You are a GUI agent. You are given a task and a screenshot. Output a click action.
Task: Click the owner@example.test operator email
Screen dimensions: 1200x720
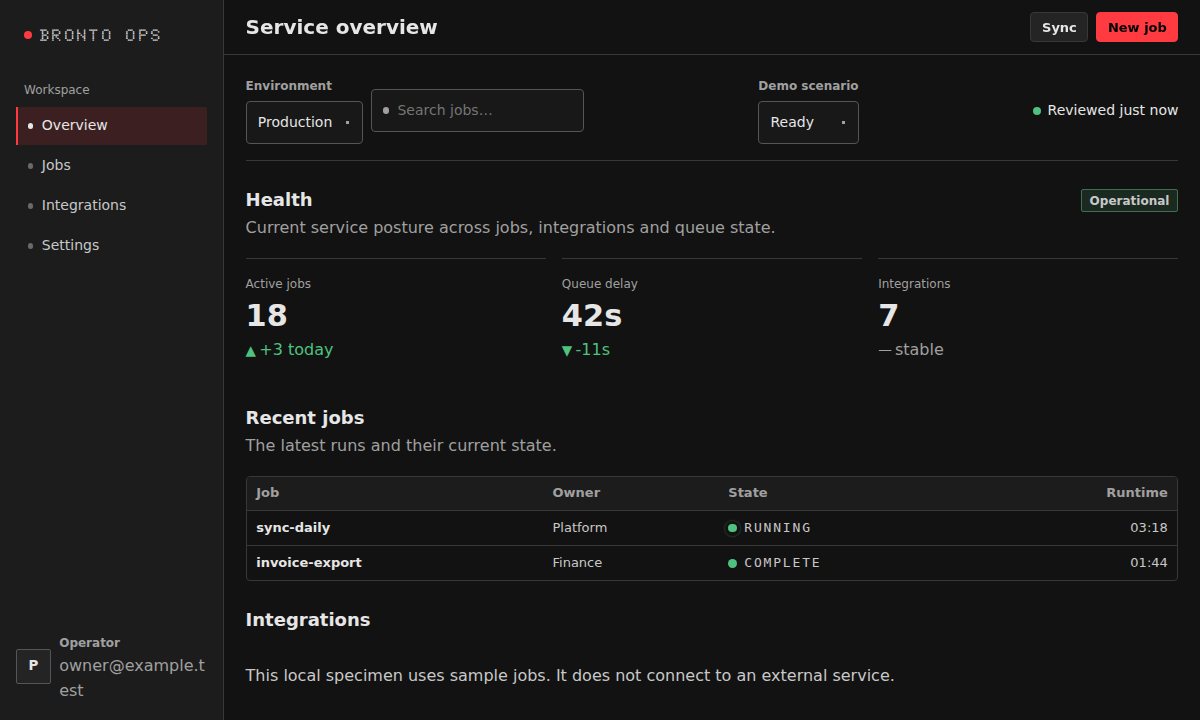pyautogui.click(x=132, y=678)
